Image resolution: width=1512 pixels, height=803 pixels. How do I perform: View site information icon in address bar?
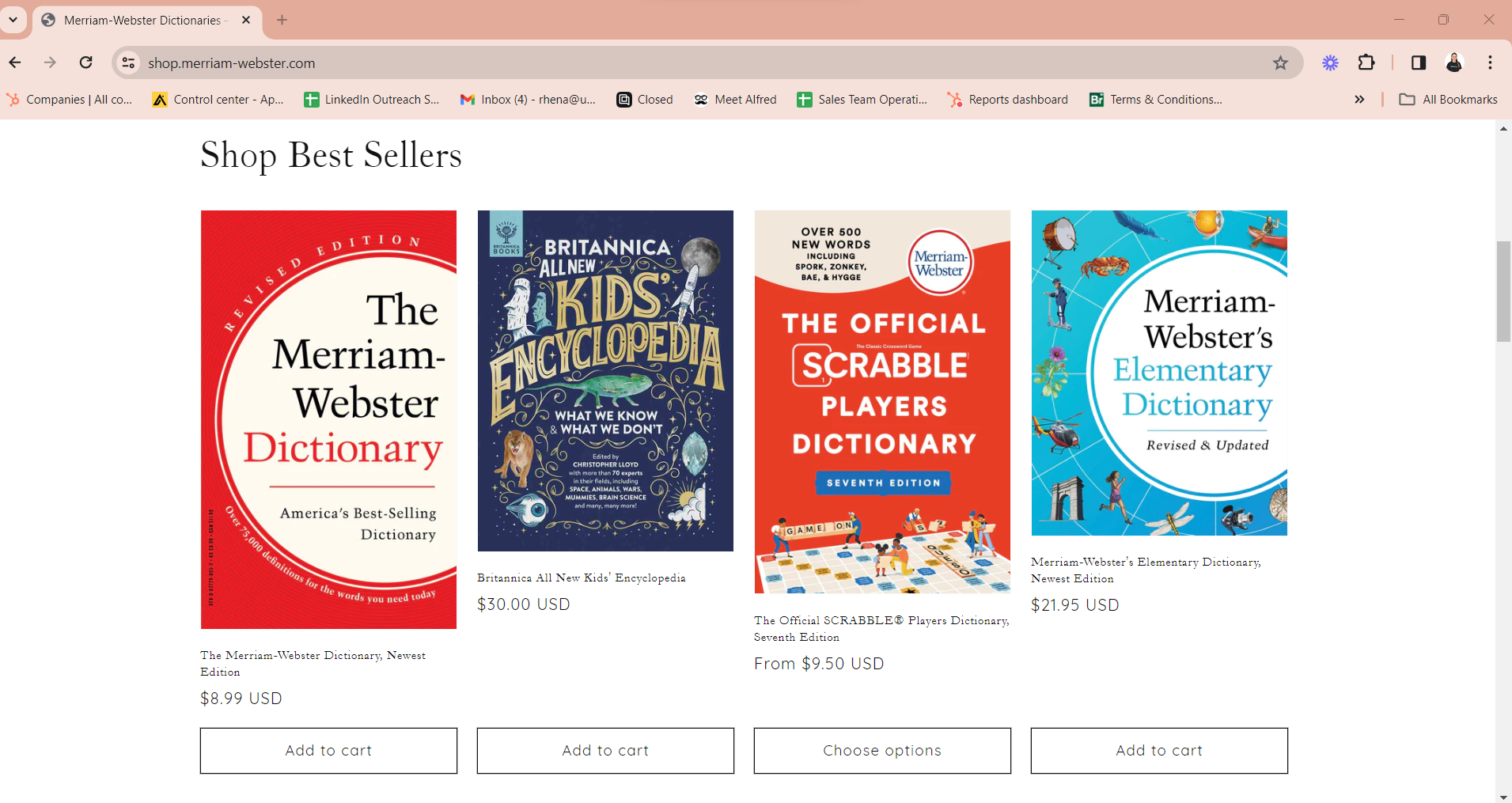pyautogui.click(x=128, y=62)
